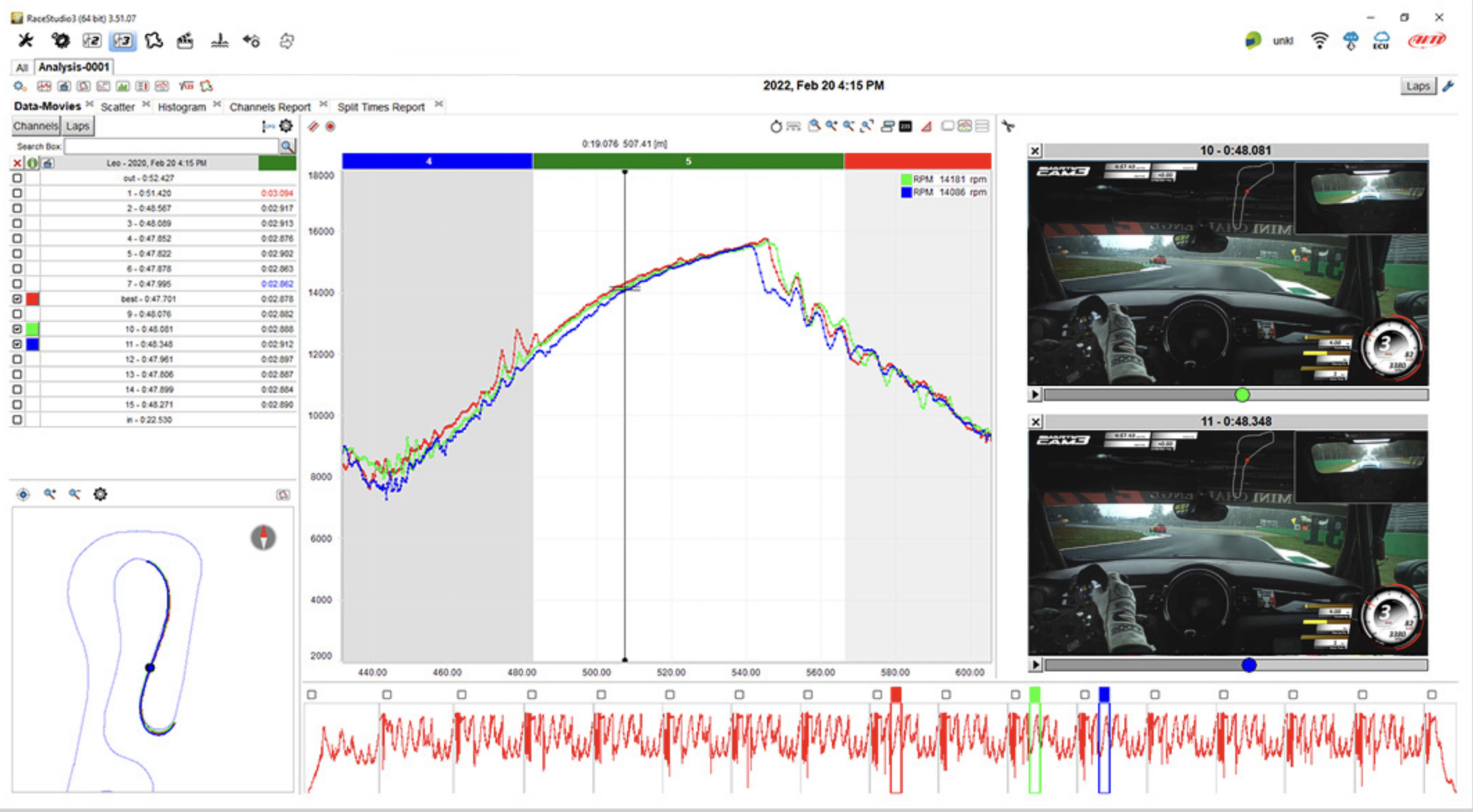1473x812 pixels.
Task: Open the Split Times Report tab
Action: [381, 106]
